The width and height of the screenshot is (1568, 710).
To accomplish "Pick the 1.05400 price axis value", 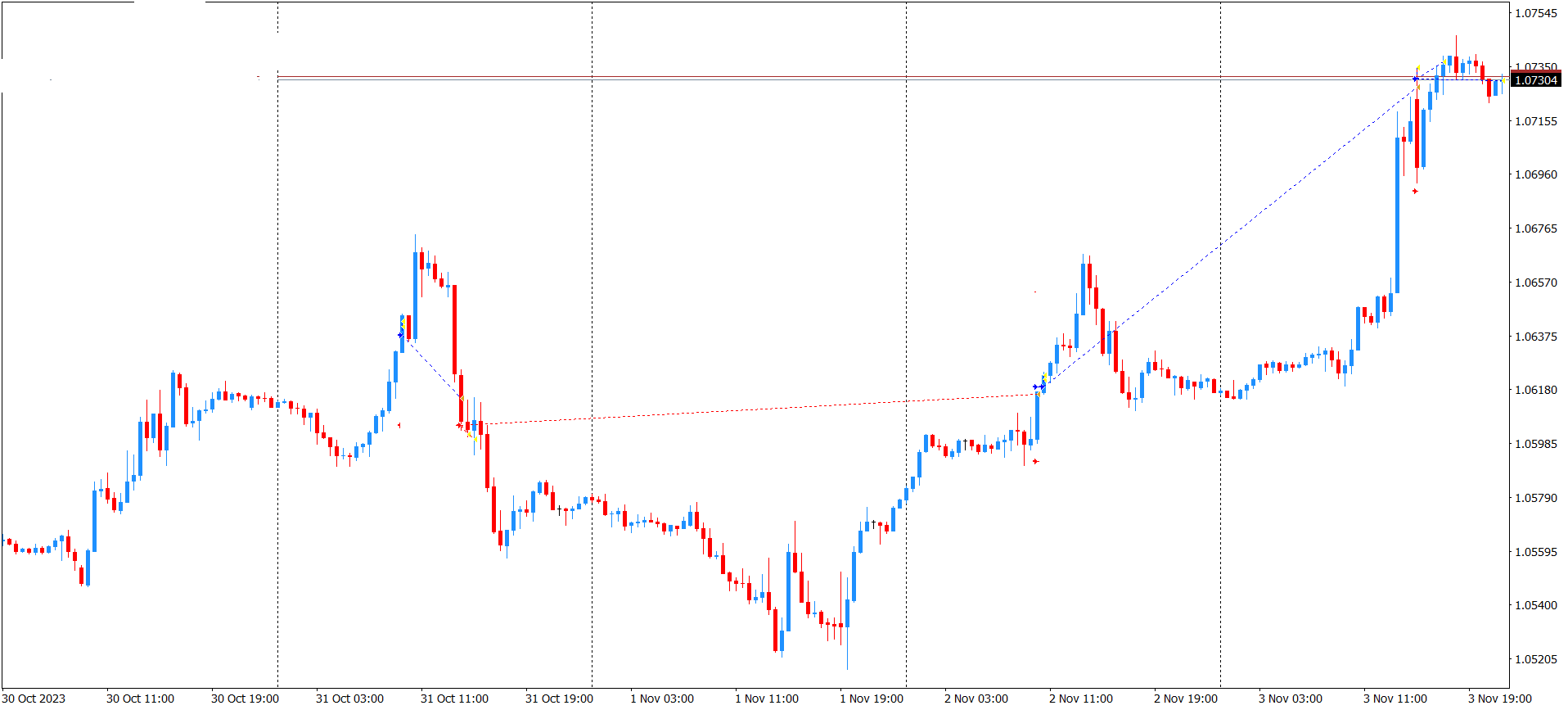I will 1536,605.
